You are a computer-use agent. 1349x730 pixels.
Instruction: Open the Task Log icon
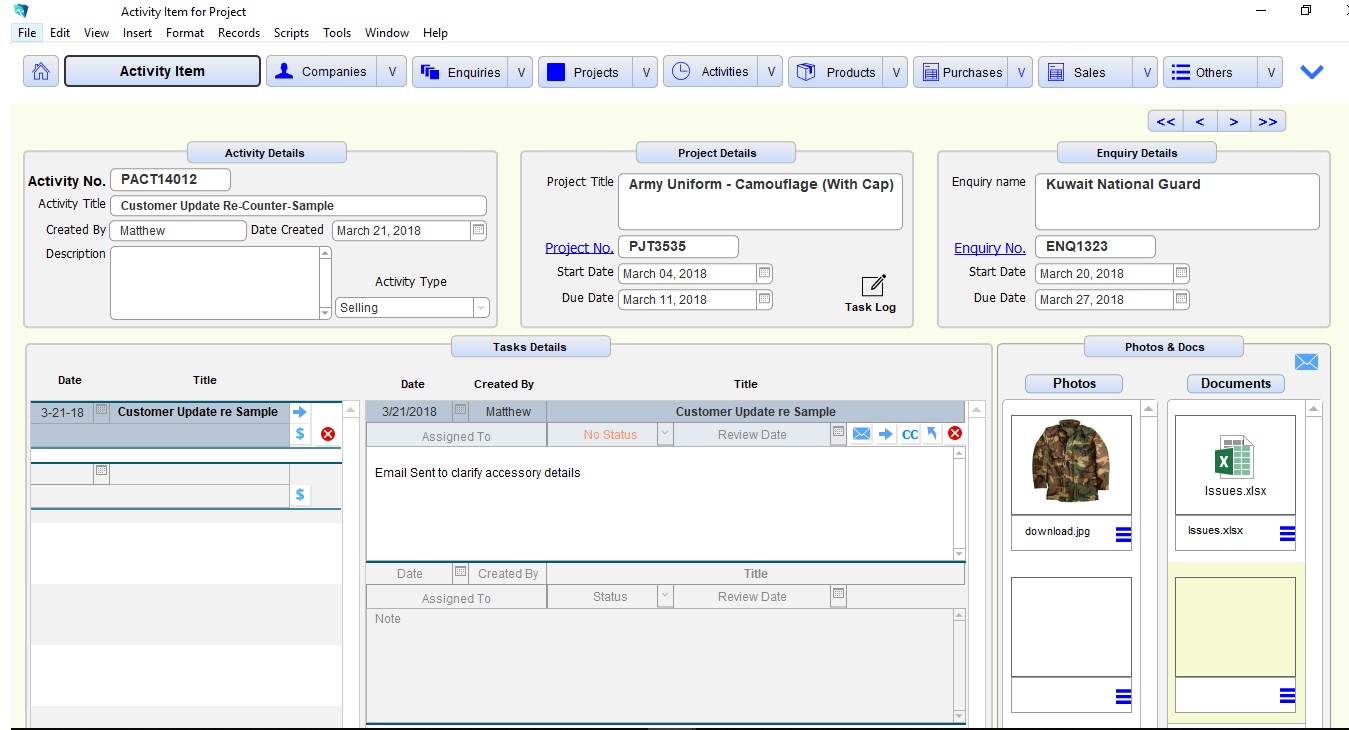872,286
